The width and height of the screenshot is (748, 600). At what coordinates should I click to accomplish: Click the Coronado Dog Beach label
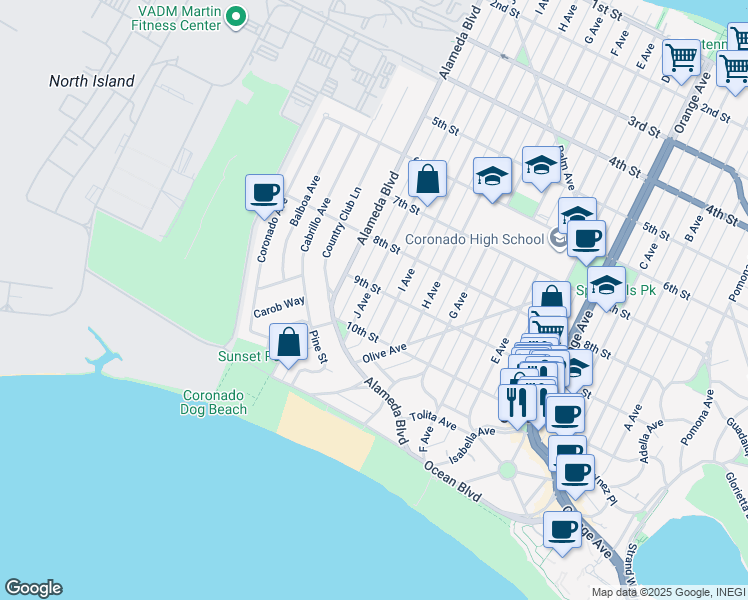click(x=213, y=403)
